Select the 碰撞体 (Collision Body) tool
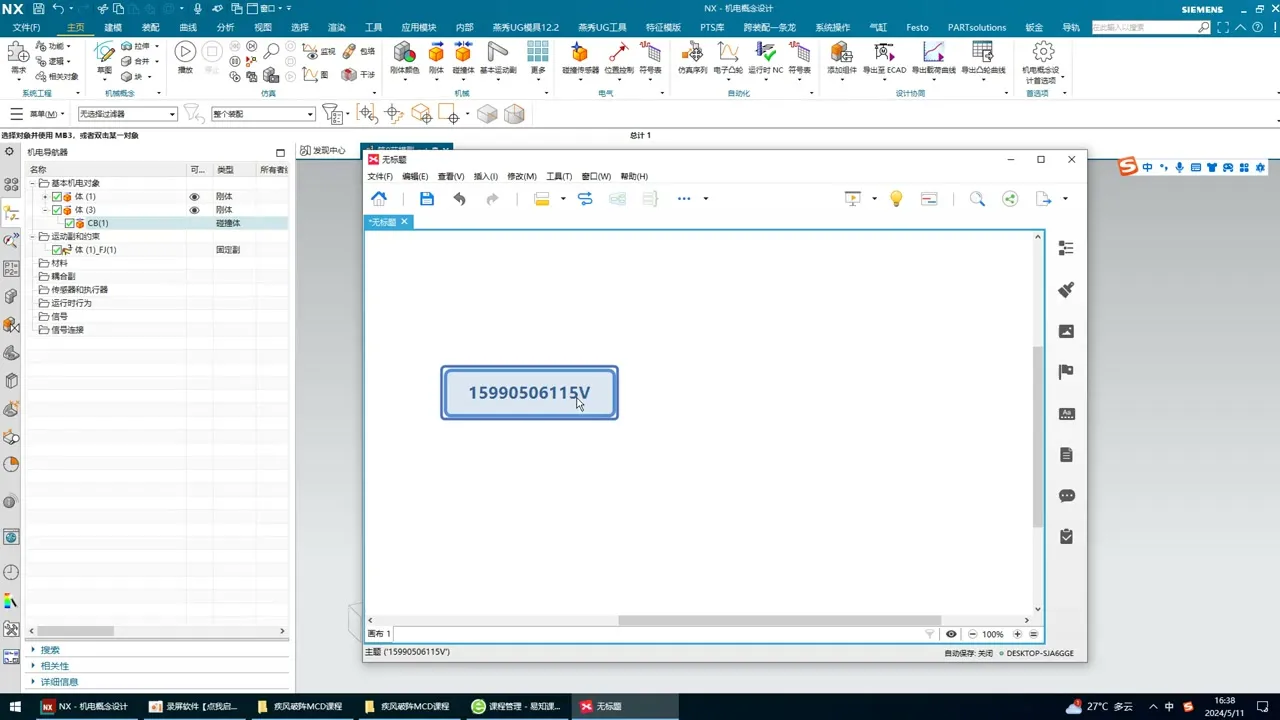This screenshot has height=720, width=1280. 463,56
